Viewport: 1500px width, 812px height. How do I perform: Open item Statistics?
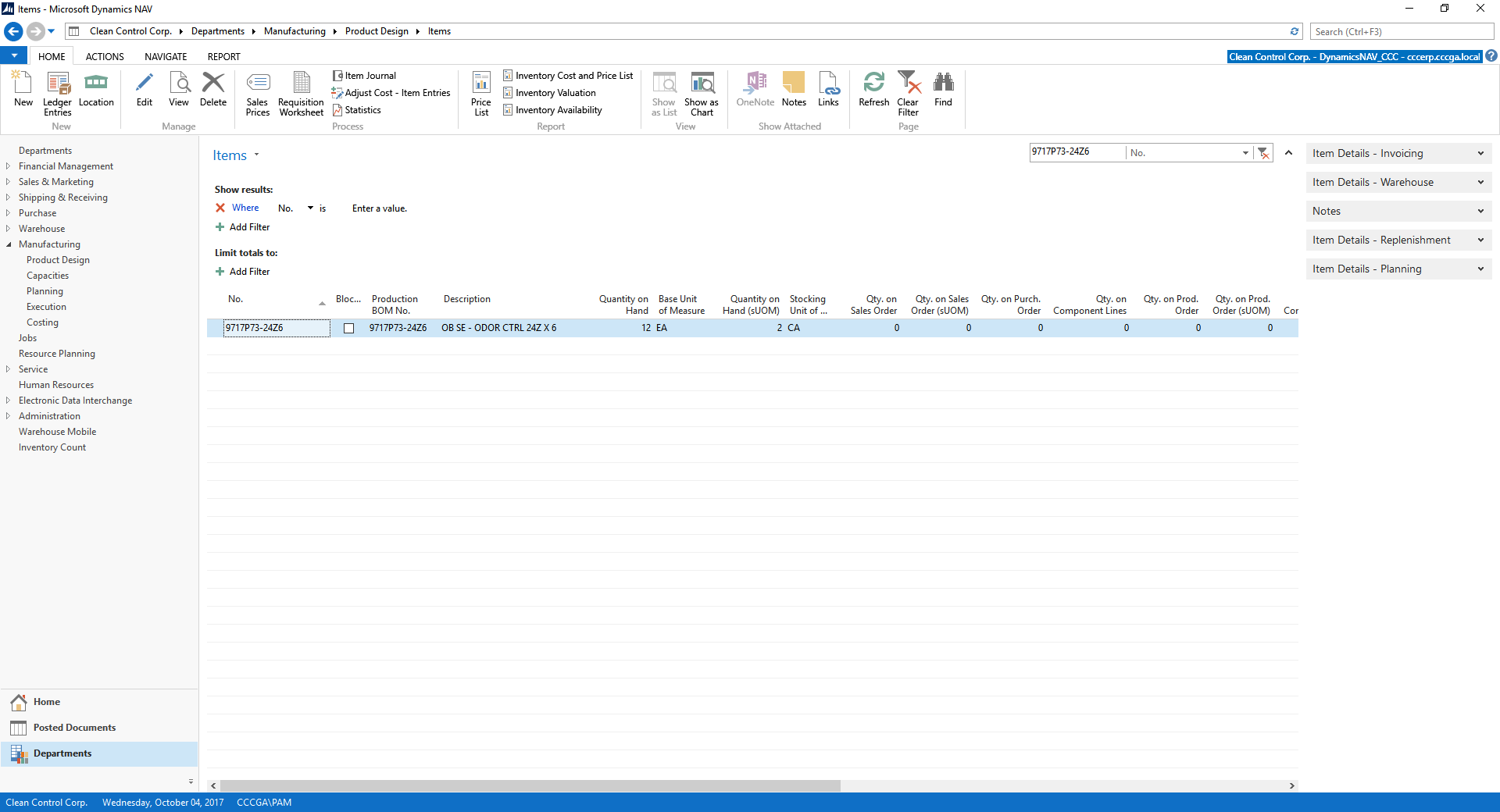point(357,110)
